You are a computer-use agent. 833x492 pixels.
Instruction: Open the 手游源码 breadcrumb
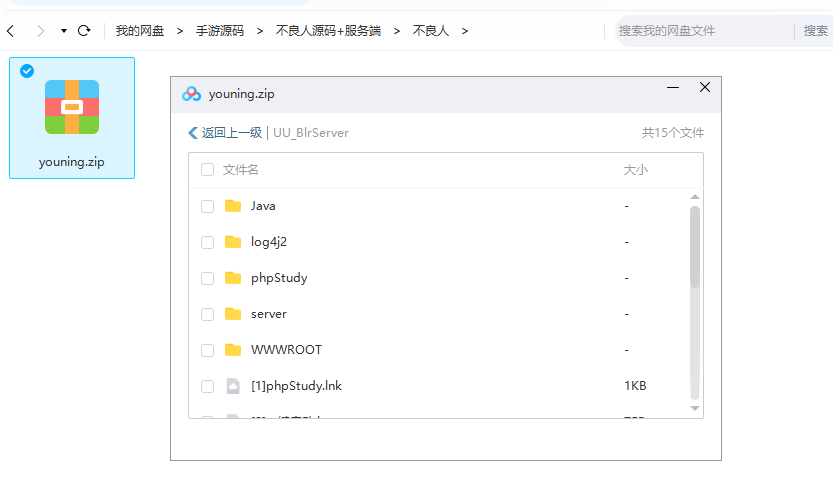click(x=220, y=31)
